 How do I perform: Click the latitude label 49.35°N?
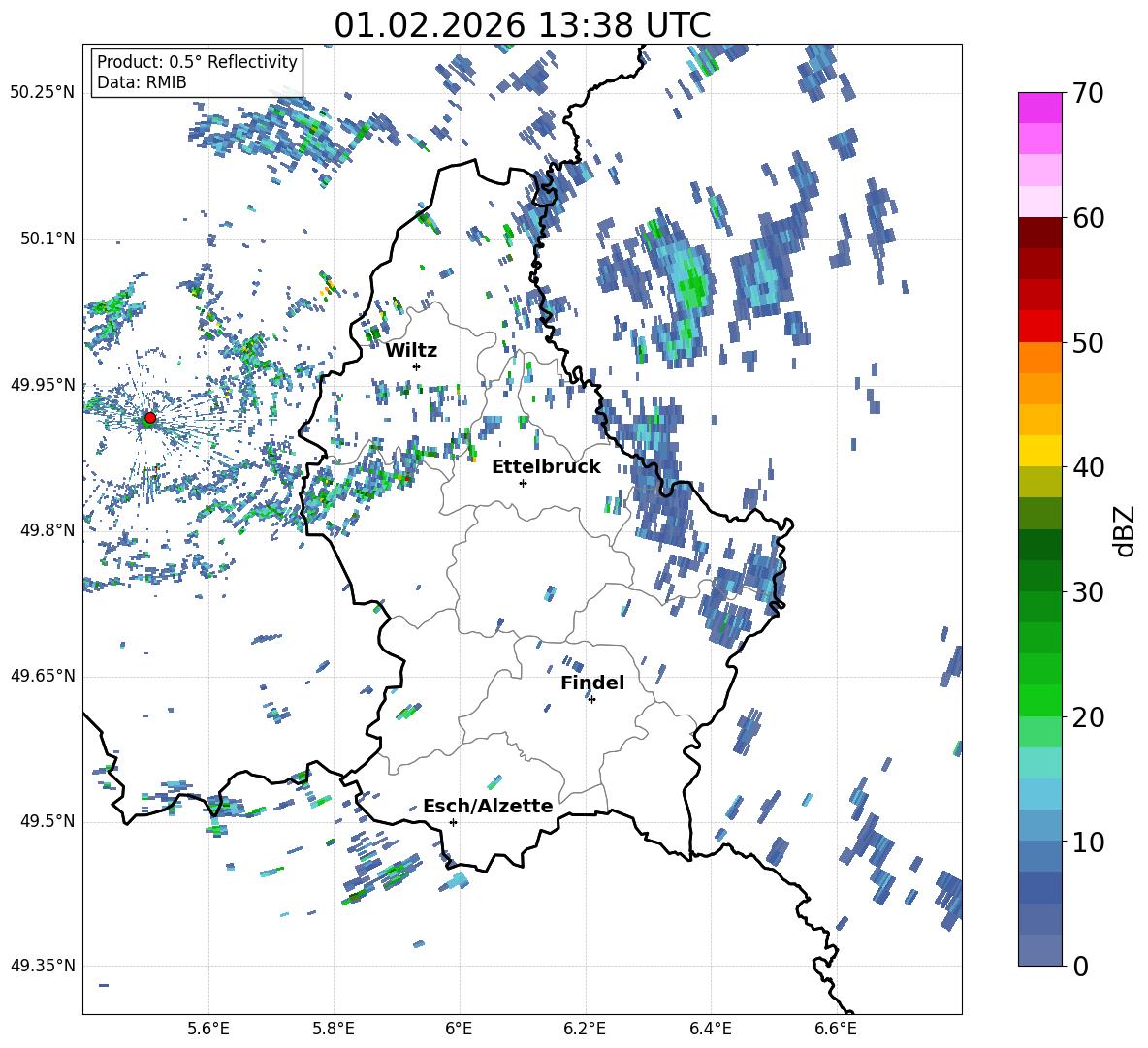(43, 966)
